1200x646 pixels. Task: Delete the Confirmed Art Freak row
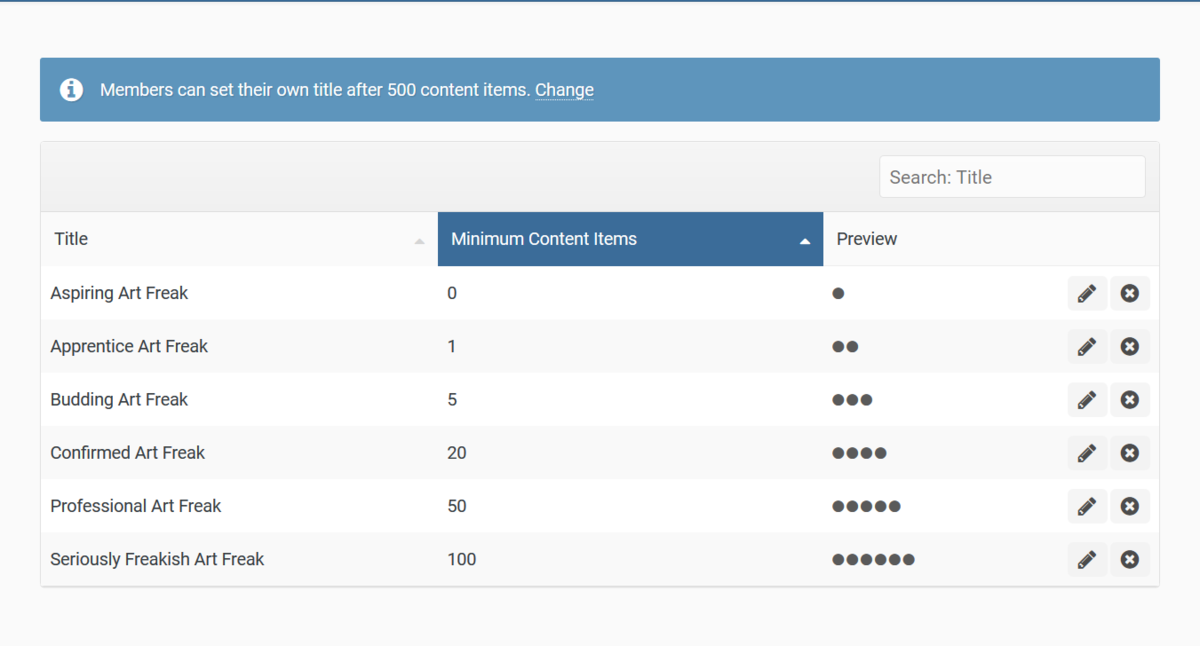point(1130,453)
